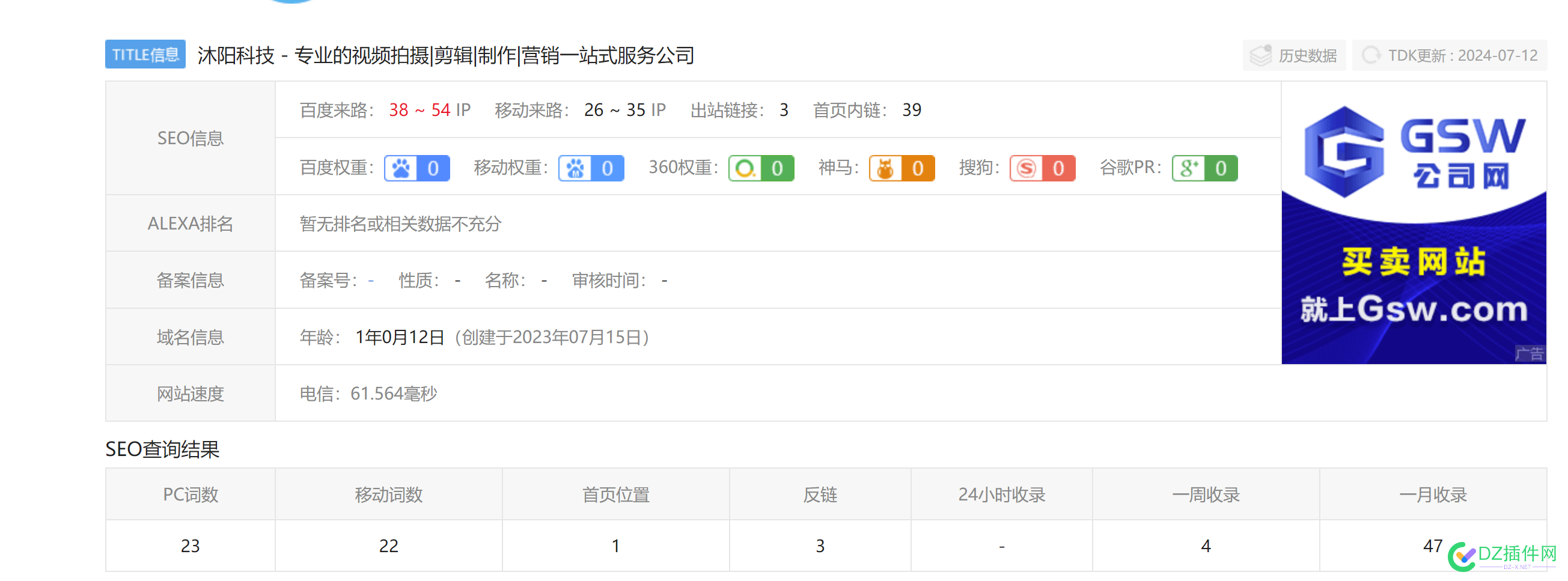
Task: Click the Shenma orange badge icon
Action: point(901,168)
